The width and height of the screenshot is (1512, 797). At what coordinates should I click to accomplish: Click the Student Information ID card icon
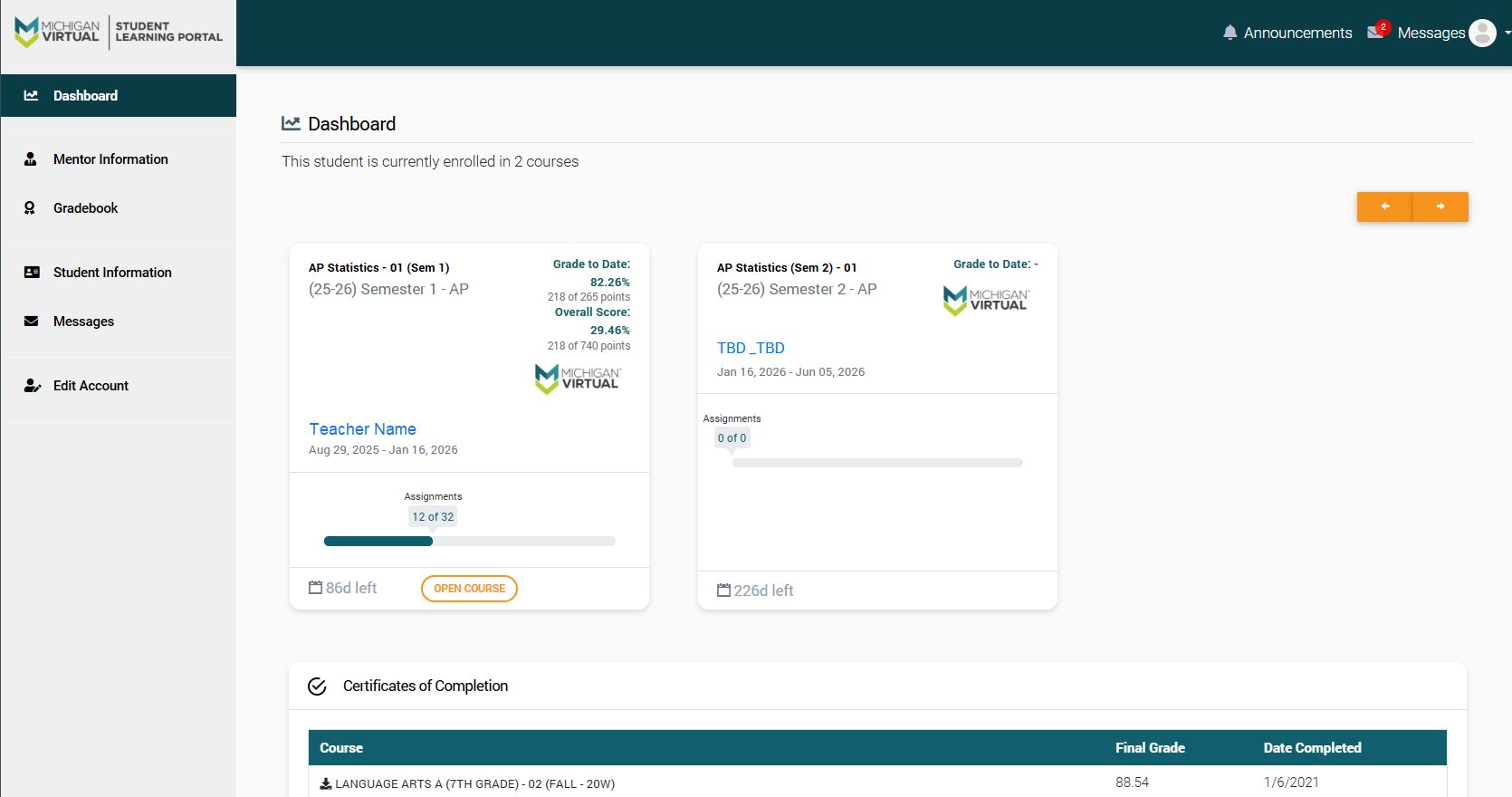click(32, 272)
